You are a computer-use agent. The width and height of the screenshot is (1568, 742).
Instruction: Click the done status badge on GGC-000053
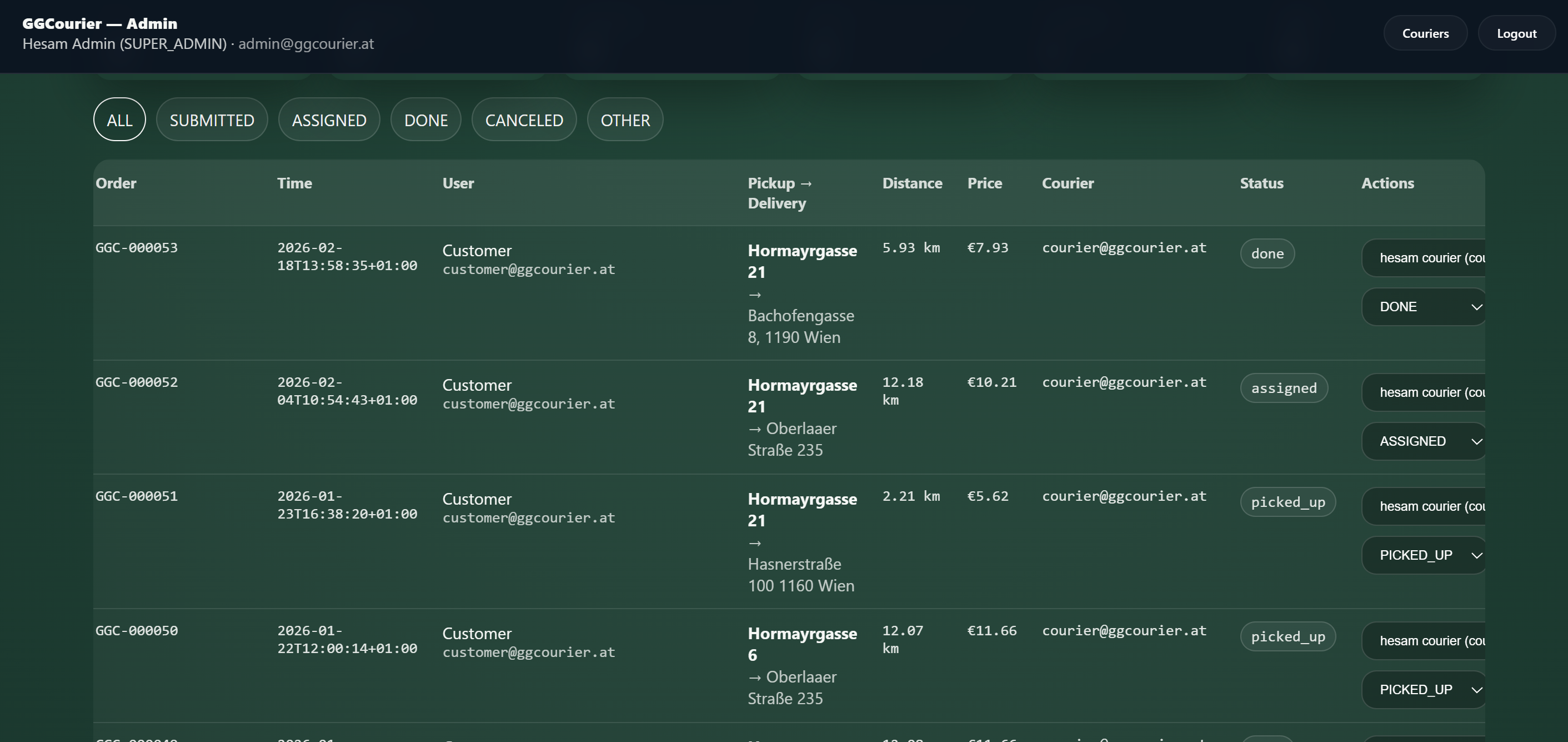[1268, 253]
